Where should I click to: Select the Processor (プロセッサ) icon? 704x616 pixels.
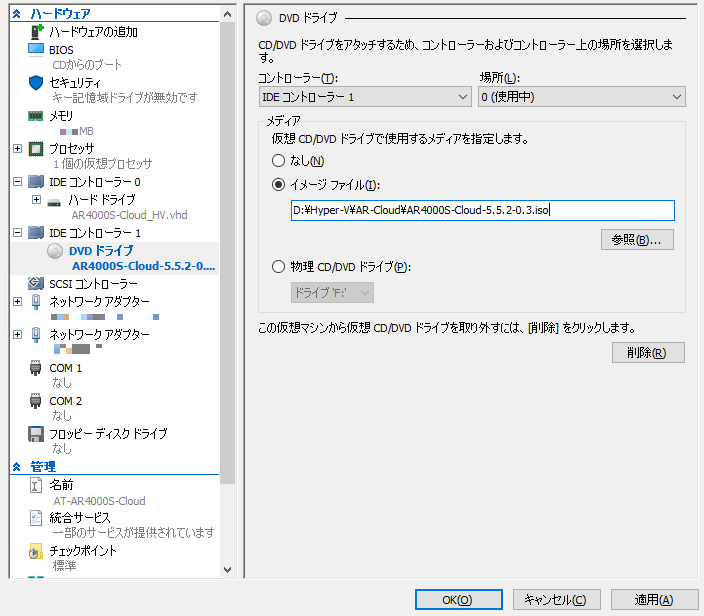(x=36, y=149)
